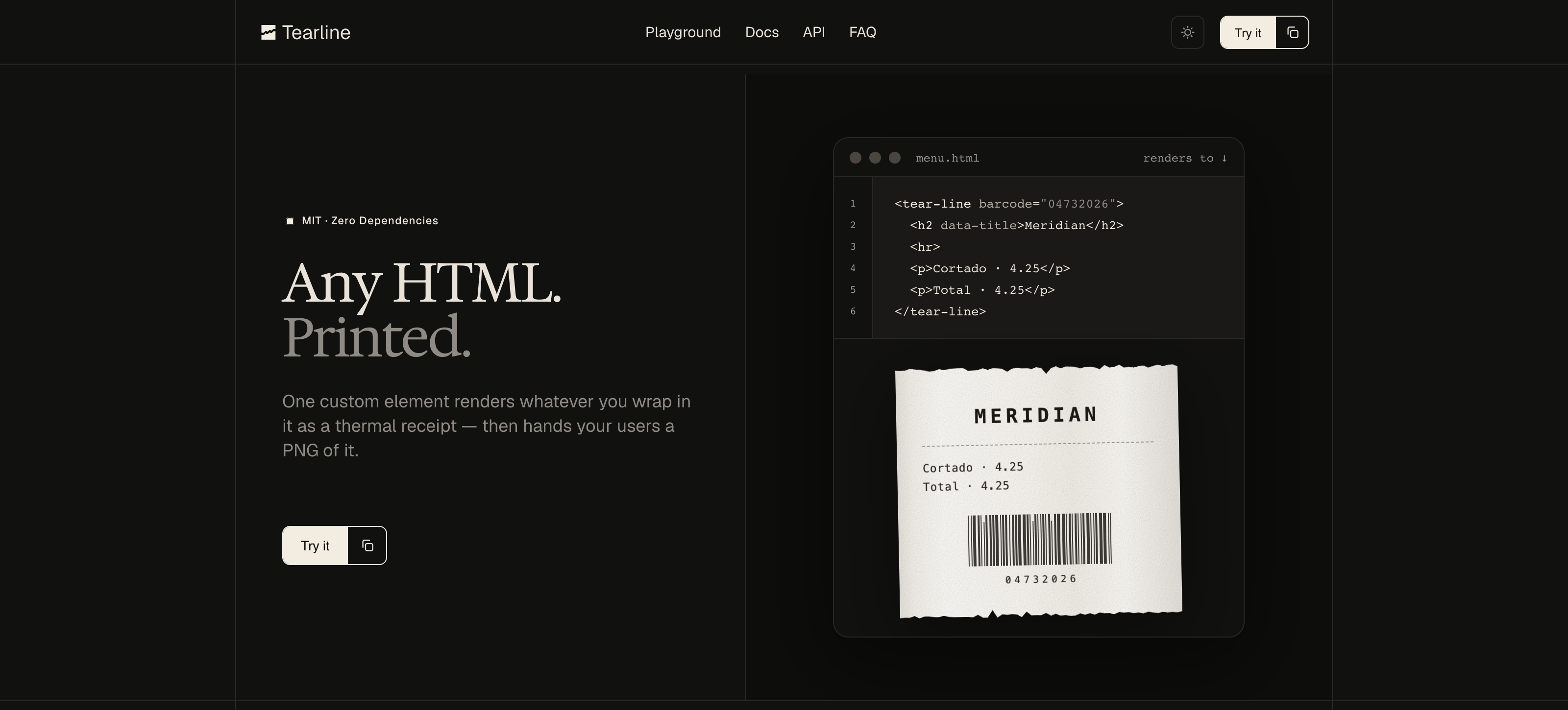The height and width of the screenshot is (710, 1568).
Task: Click the <p>Total · 4.25</p> code line
Action: (982, 289)
